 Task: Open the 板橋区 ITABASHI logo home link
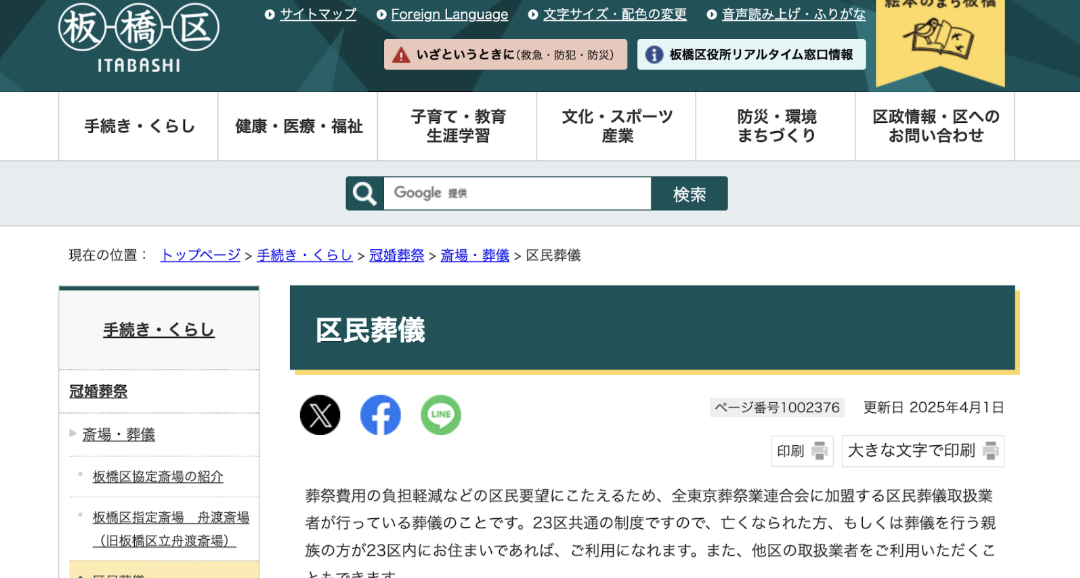139,36
